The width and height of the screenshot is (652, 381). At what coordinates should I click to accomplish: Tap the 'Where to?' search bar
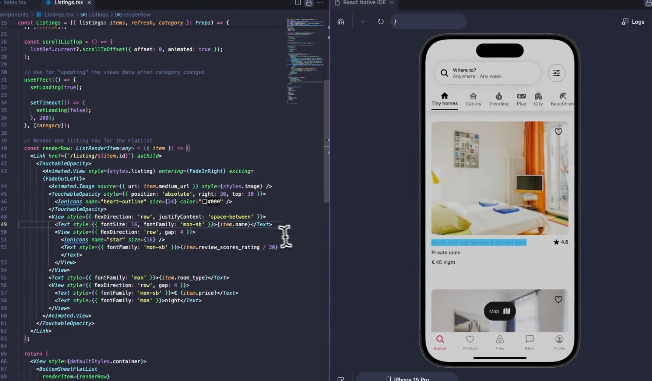[487, 73]
